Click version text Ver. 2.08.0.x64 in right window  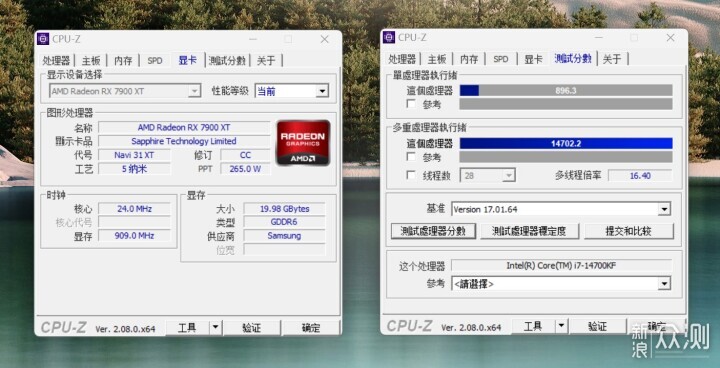coord(471,328)
